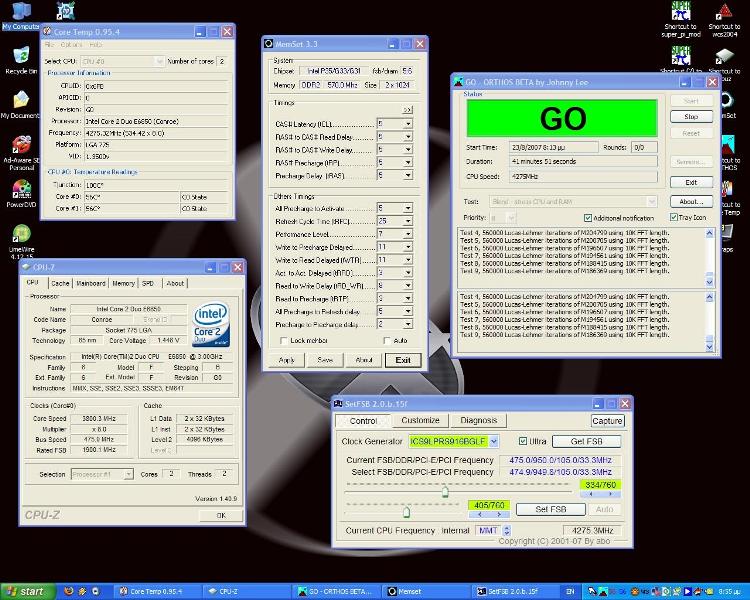Open Shortcut to super_pi_mod desktop icon
Image resolution: width=750 pixels, height=600 pixels.
[x=681, y=19]
